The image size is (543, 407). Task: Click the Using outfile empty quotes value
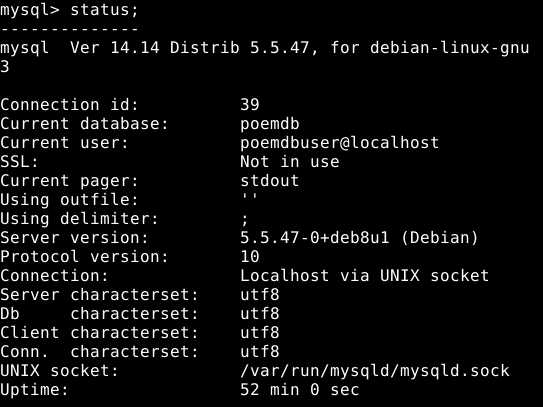click(249, 197)
